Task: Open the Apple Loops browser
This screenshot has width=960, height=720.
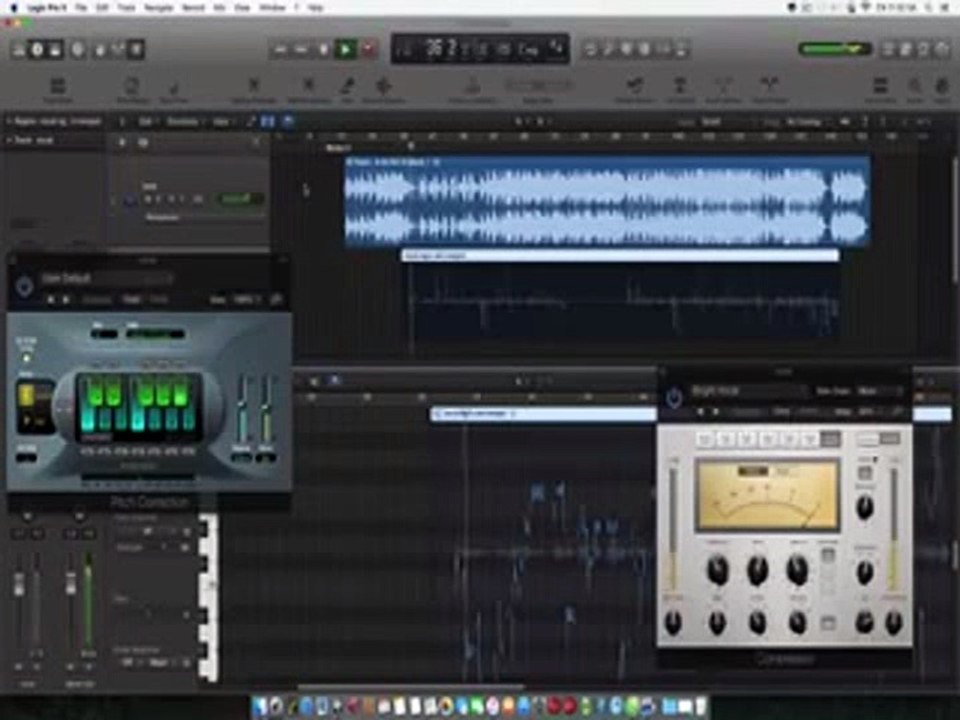Action: coord(924,50)
